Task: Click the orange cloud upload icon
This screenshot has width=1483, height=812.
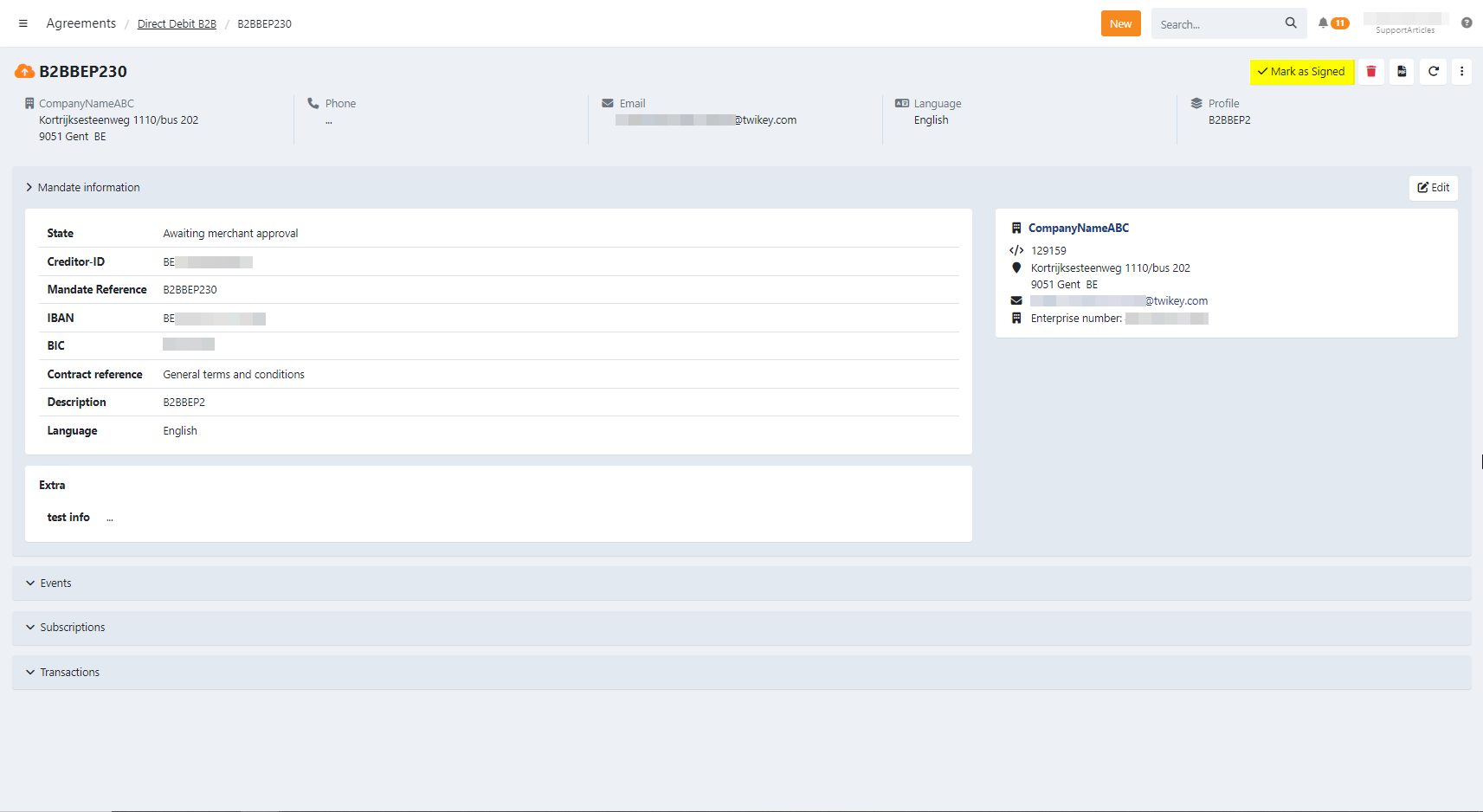Action: [24, 72]
